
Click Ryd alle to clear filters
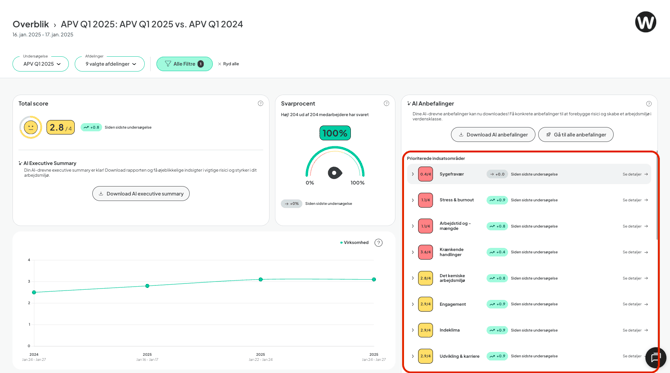(229, 64)
